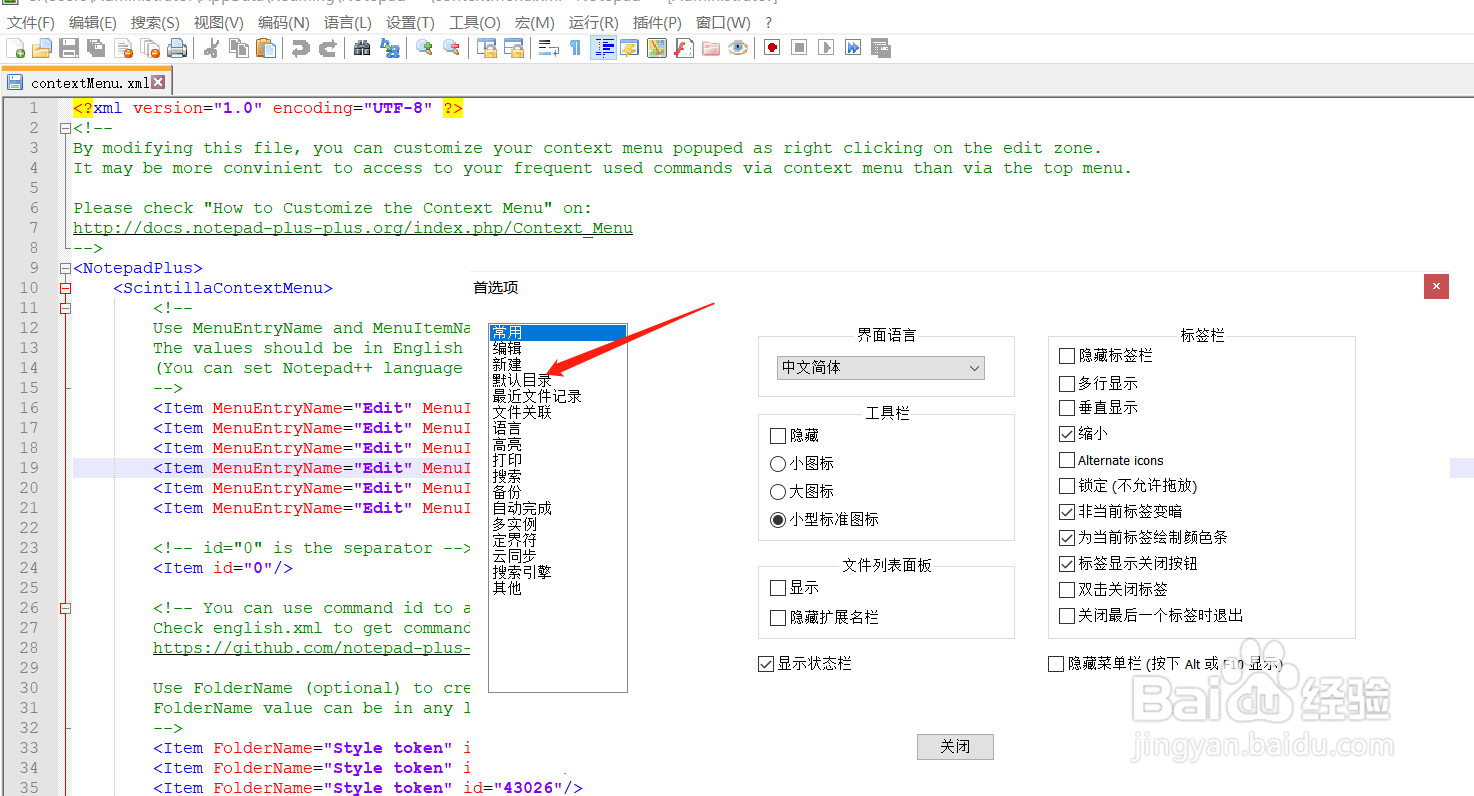Zoom in using the magnifier plus icon
Viewport: 1474px width, 796px height.
(424, 47)
